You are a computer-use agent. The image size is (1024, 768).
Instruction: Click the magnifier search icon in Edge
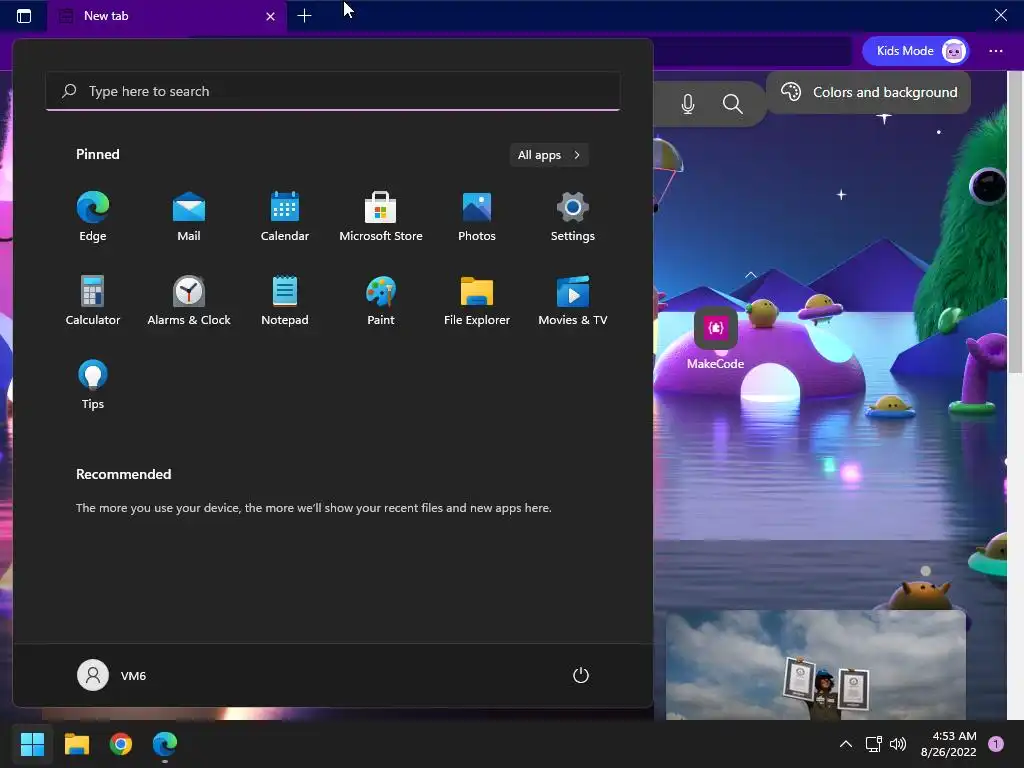[733, 104]
